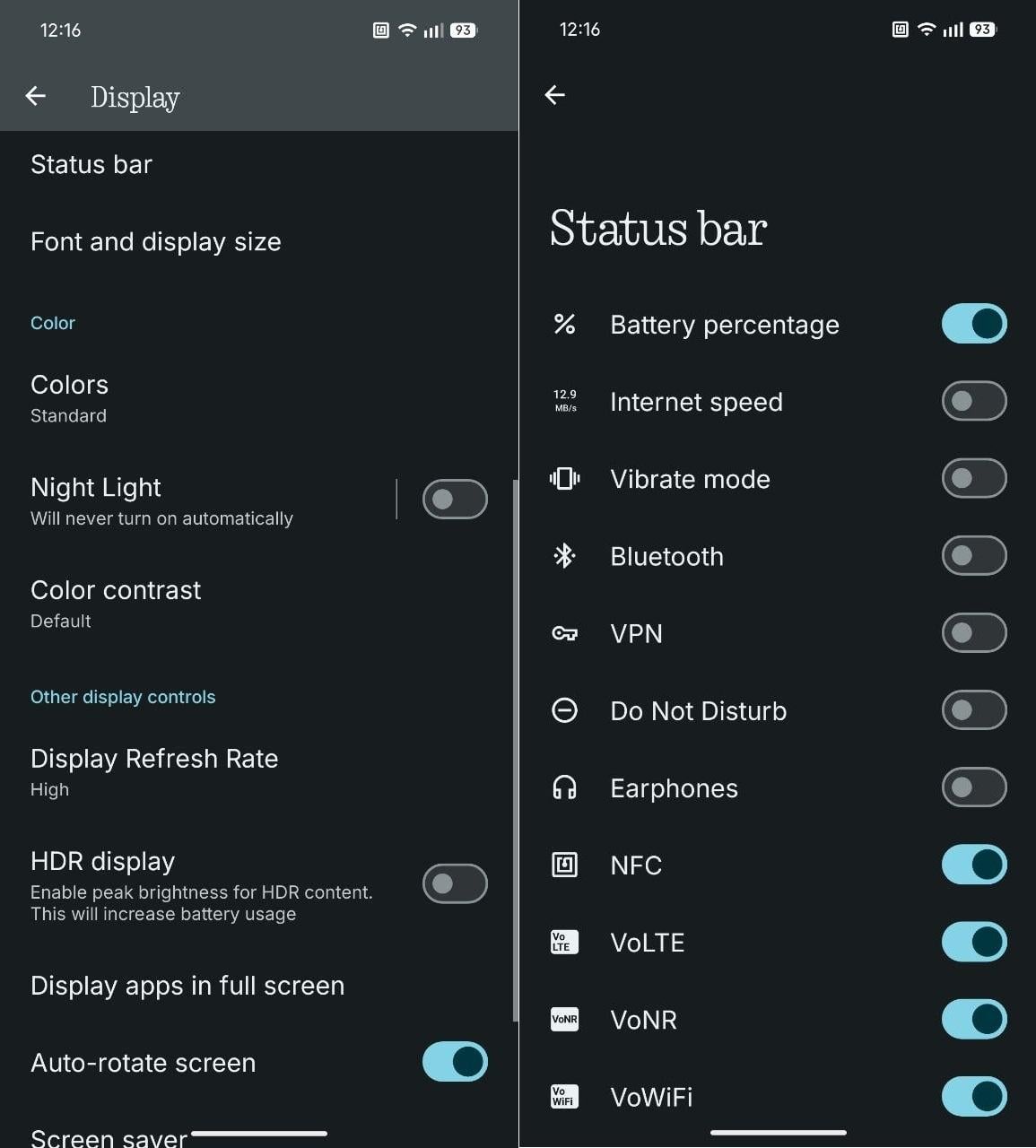
Task: Tap the Bluetooth icon in the list
Action: click(564, 556)
